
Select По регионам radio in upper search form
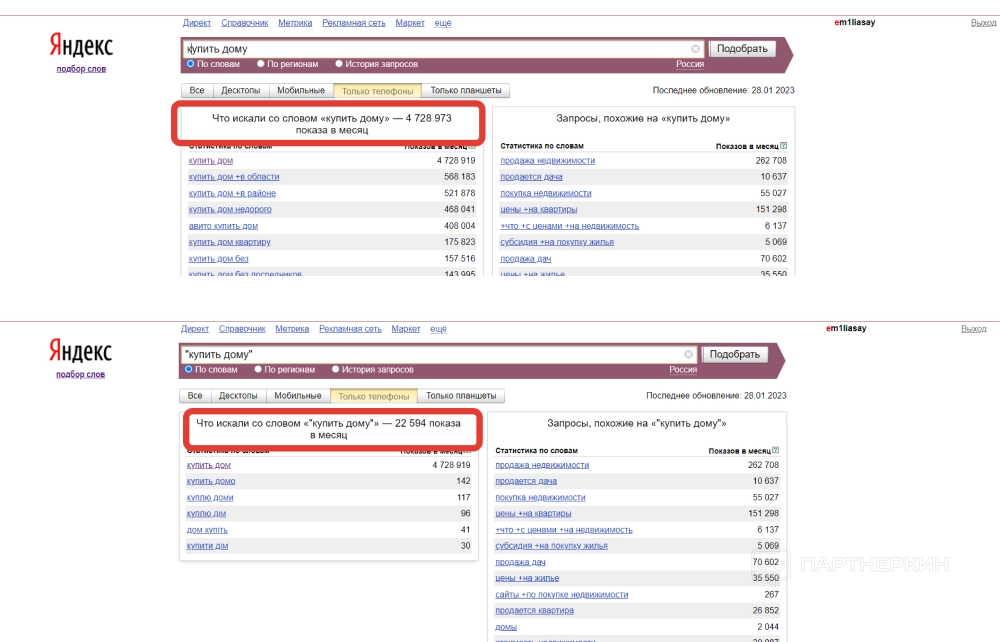(261, 64)
